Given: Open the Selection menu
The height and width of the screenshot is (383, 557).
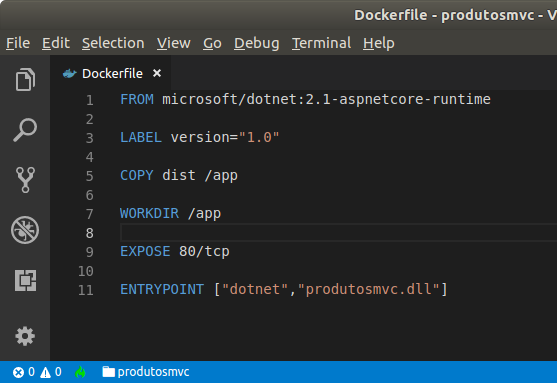Looking at the screenshot, I should point(113,43).
